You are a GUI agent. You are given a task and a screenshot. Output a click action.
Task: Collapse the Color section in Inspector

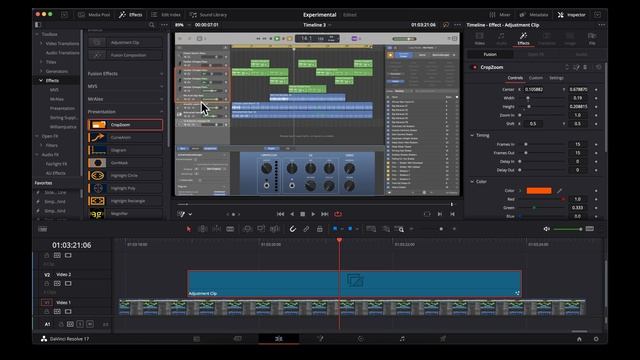coord(472,182)
